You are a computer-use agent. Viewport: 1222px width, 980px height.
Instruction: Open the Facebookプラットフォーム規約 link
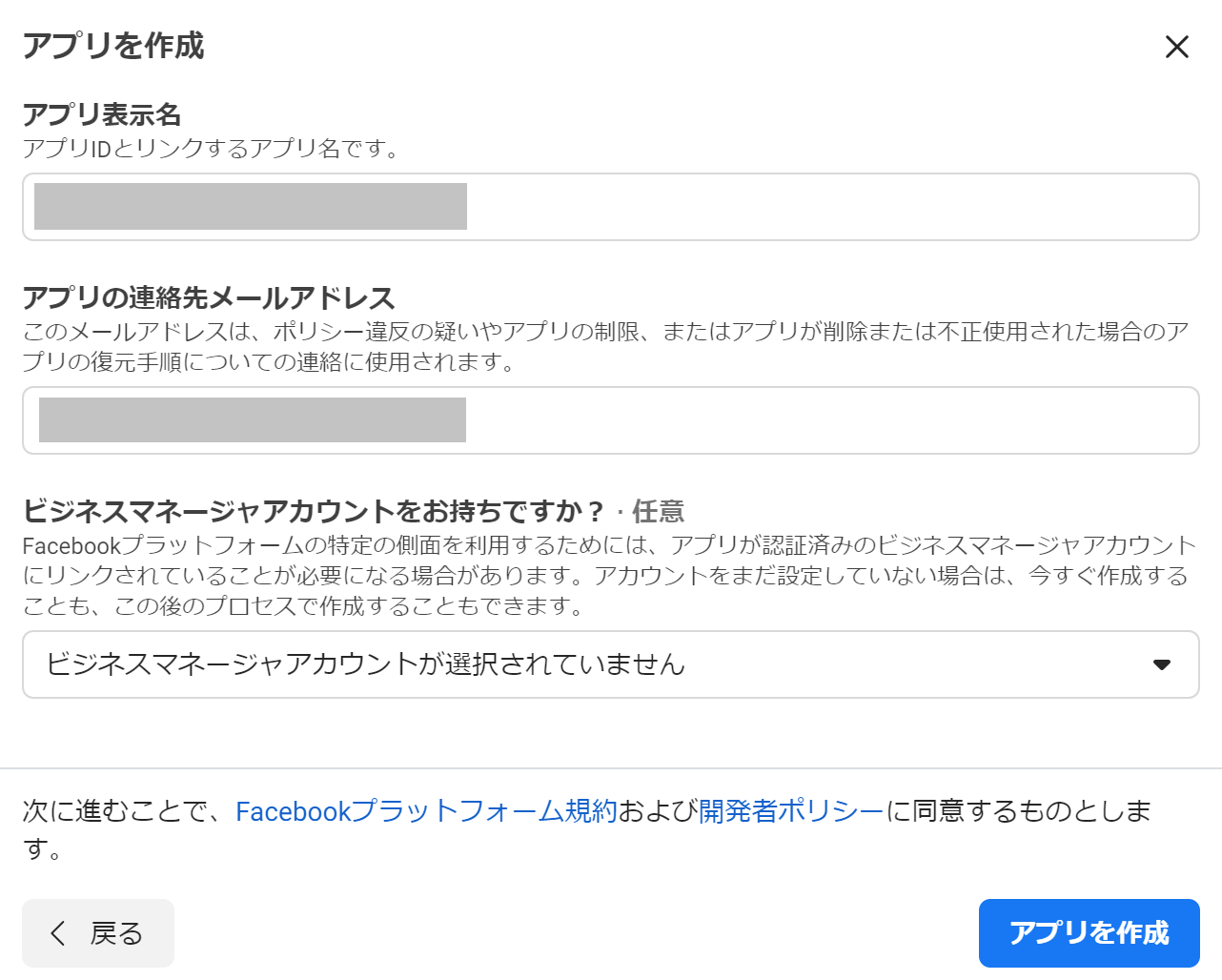coord(426,811)
